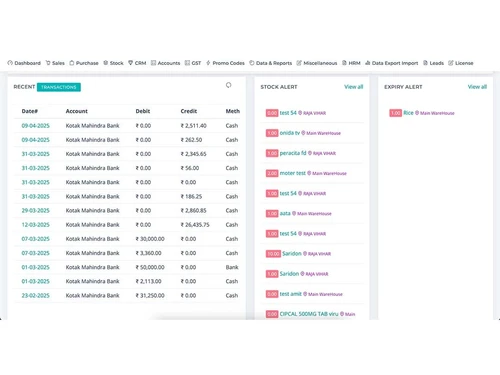
Task: Open the transaction crediting ₹ 186.25
Action: coord(35,197)
